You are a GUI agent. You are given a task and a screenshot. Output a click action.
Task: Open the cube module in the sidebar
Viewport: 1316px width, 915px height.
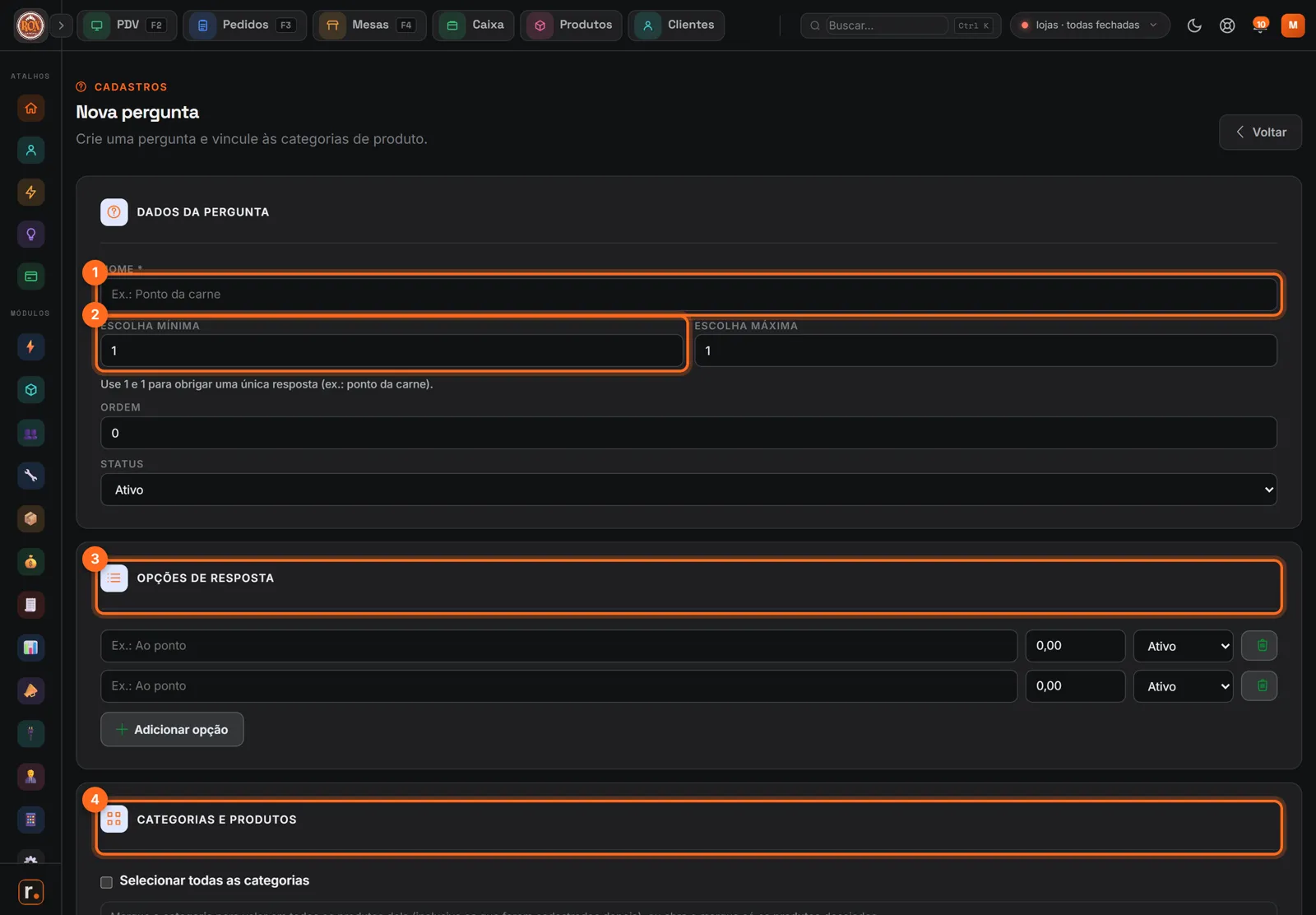tap(30, 390)
